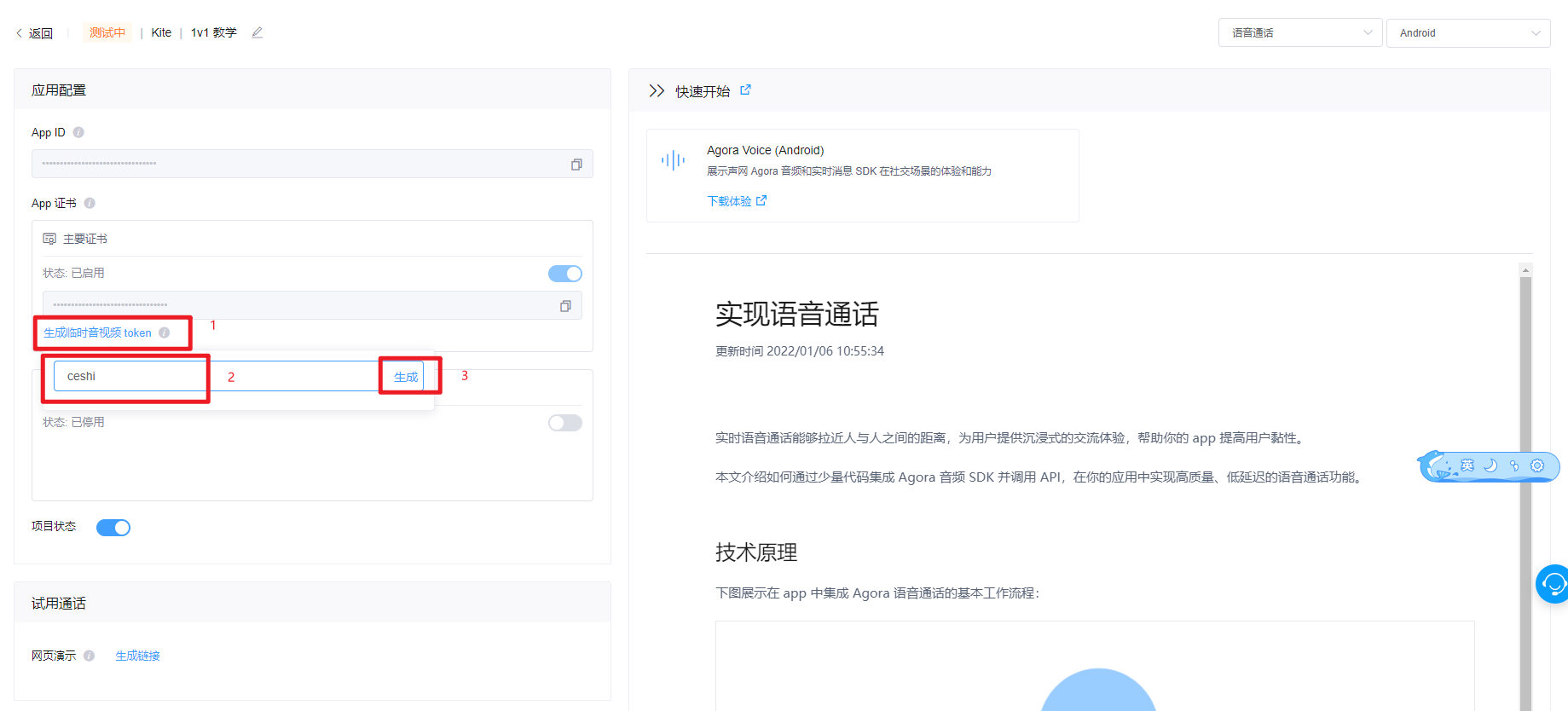Open 快速开始 external link icon
Screen dimensions: 1568x711
745,90
